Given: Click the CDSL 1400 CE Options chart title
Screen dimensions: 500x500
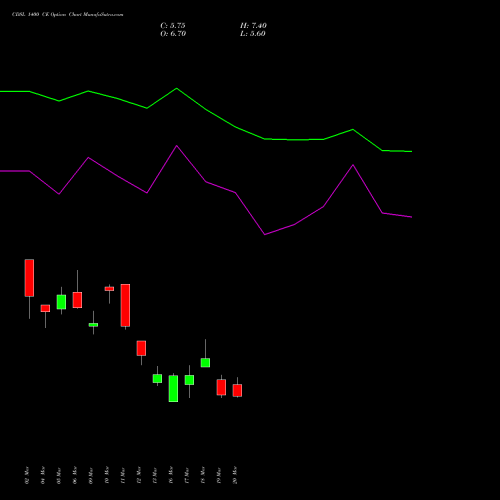Looking at the screenshot, I should click(x=68, y=15).
